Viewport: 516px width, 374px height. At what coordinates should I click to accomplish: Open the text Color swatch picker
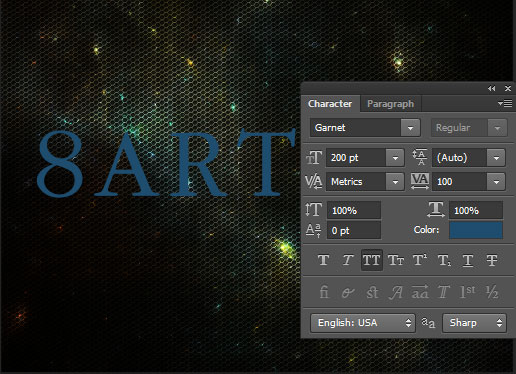point(476,230)
